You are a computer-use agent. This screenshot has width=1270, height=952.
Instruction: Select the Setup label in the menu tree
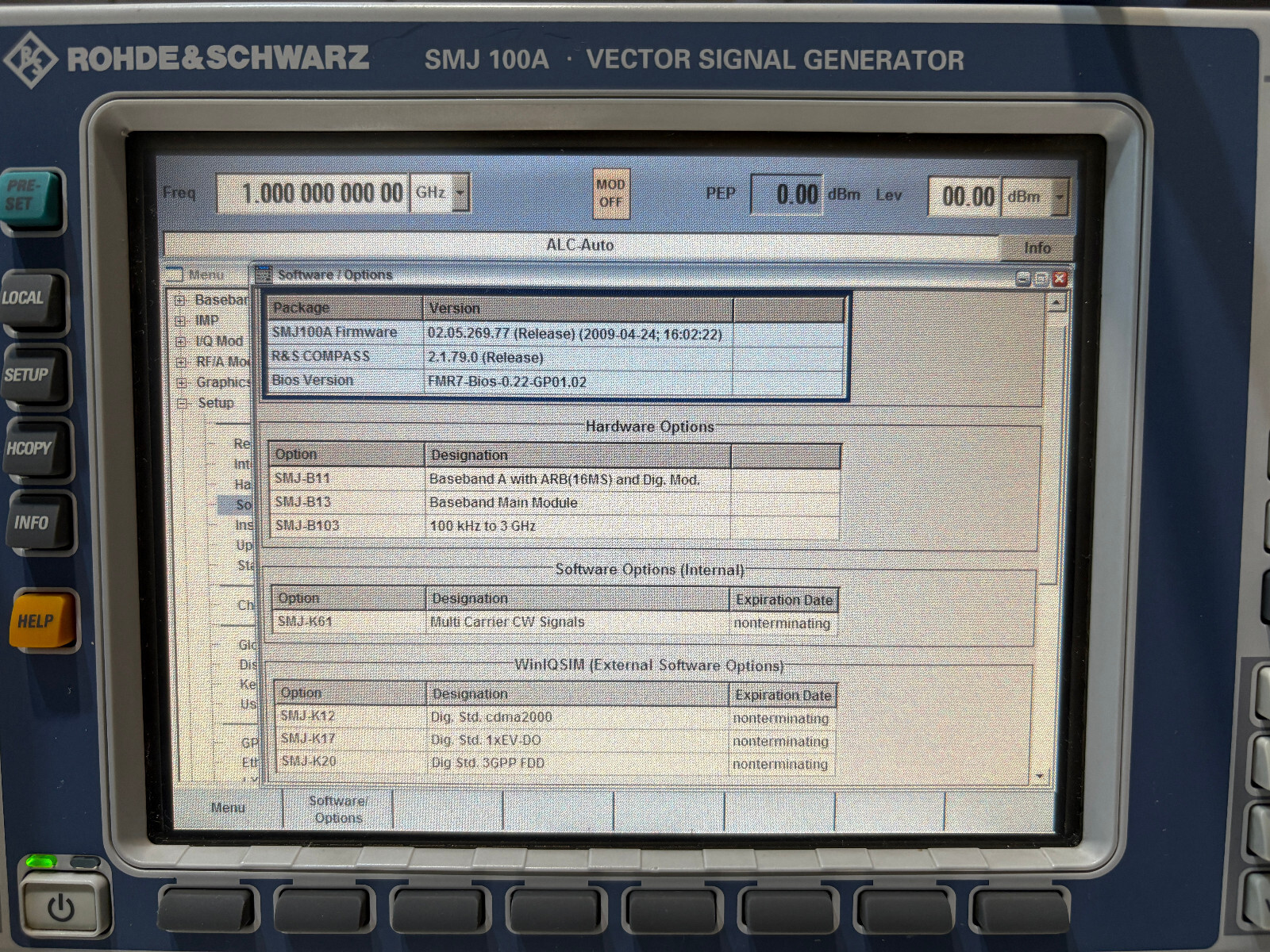(x=215, y=403)
